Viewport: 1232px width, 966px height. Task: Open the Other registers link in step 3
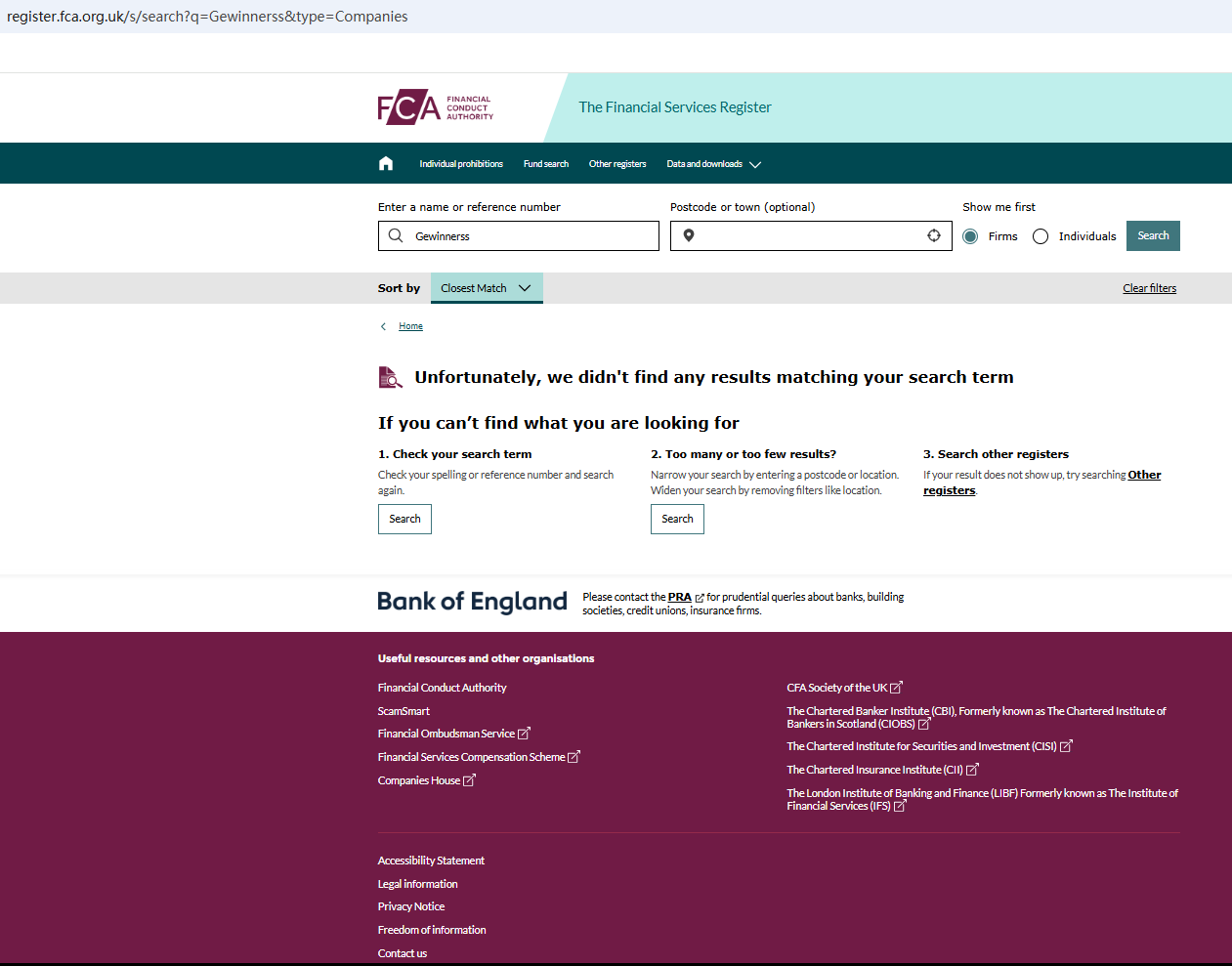coord(1042,483)
